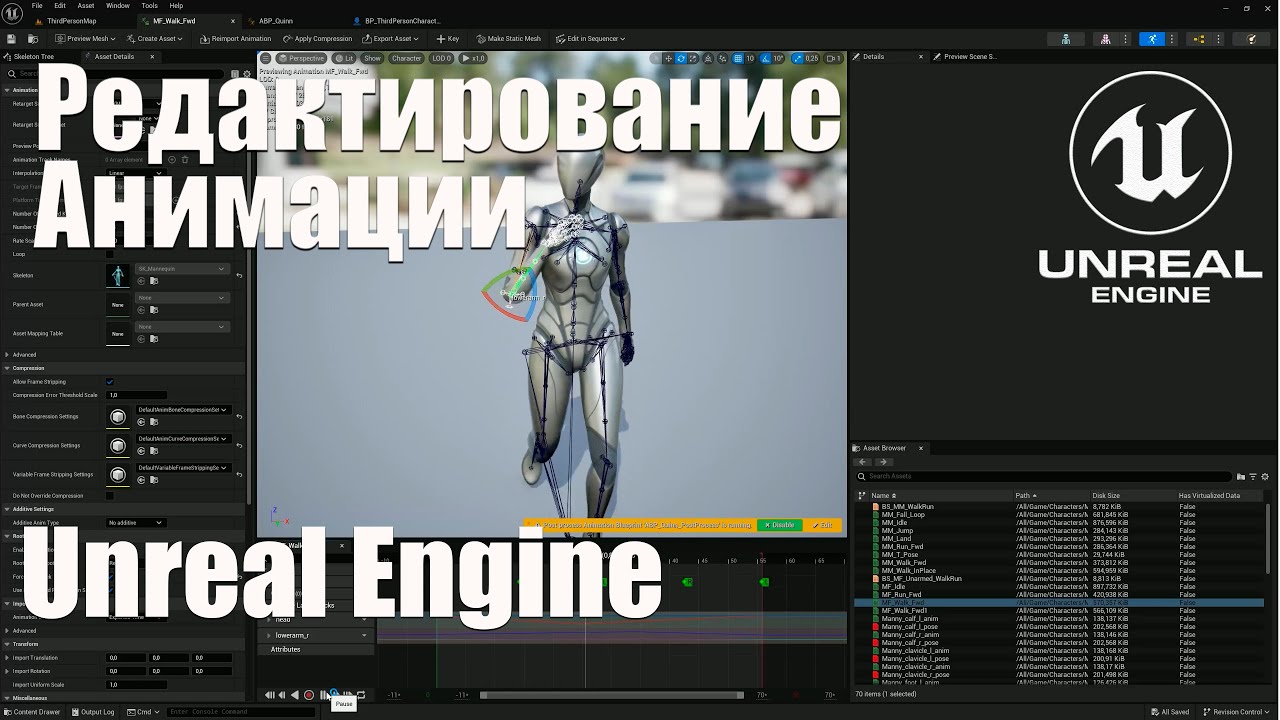The width and height of the screenshot is (1280, 720).
Task: Switch to the ThirdPersonMap tab
Action: [73, 21]
